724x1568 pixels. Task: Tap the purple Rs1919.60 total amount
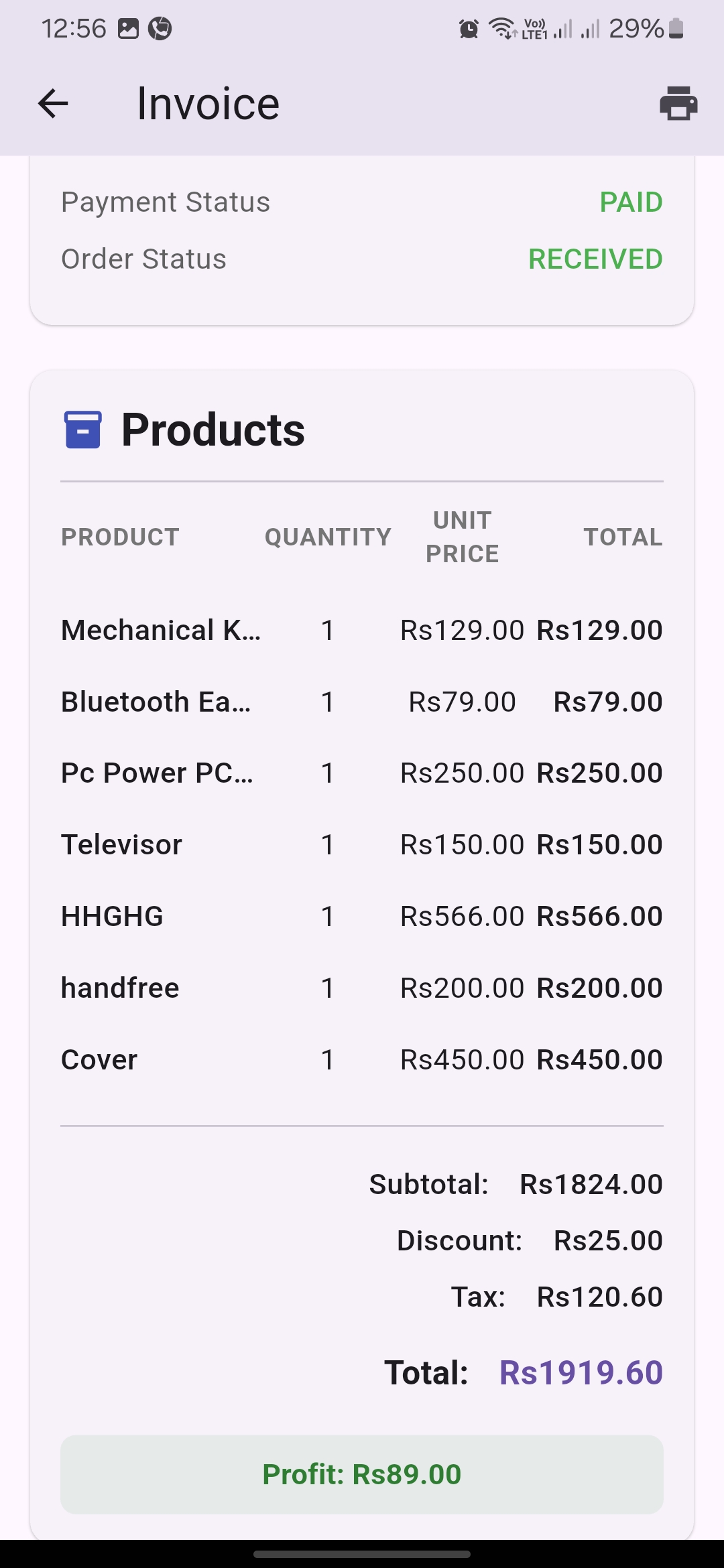[581, 1372]
